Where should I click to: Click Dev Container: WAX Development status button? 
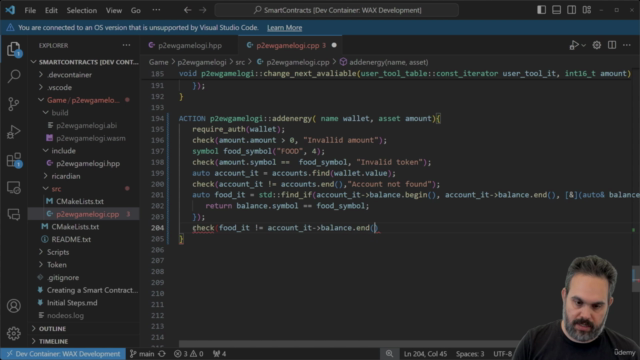coord(63,354)
